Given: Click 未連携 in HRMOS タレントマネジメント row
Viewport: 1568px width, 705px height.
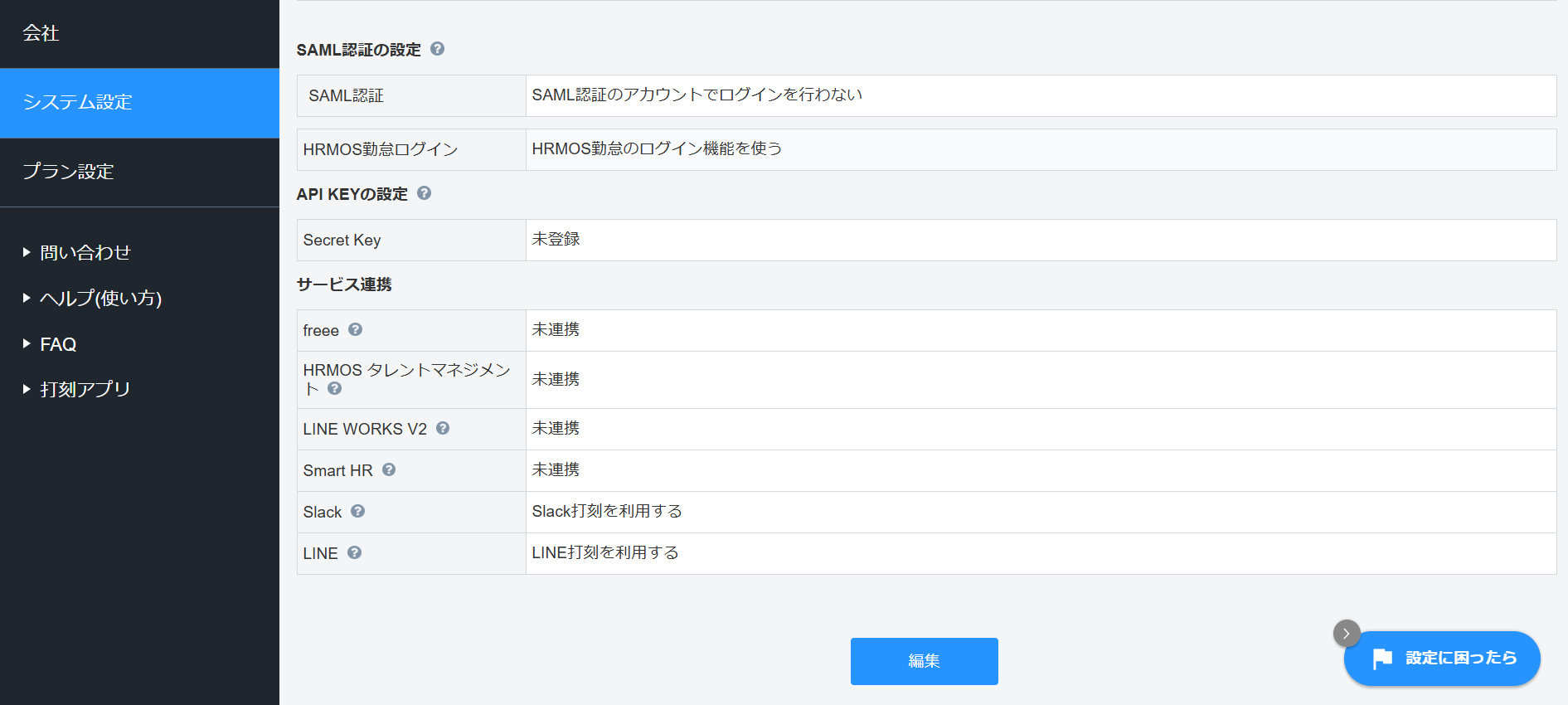Looking at the screenshot, I should (x=556, y=379).
